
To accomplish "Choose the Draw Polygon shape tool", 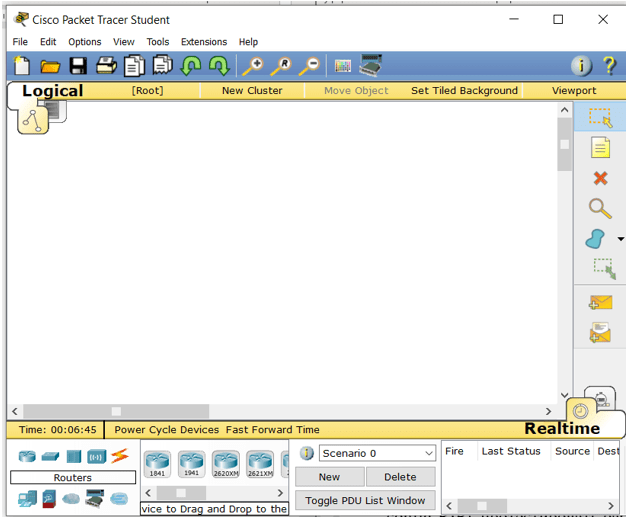I will click(595, 239).
